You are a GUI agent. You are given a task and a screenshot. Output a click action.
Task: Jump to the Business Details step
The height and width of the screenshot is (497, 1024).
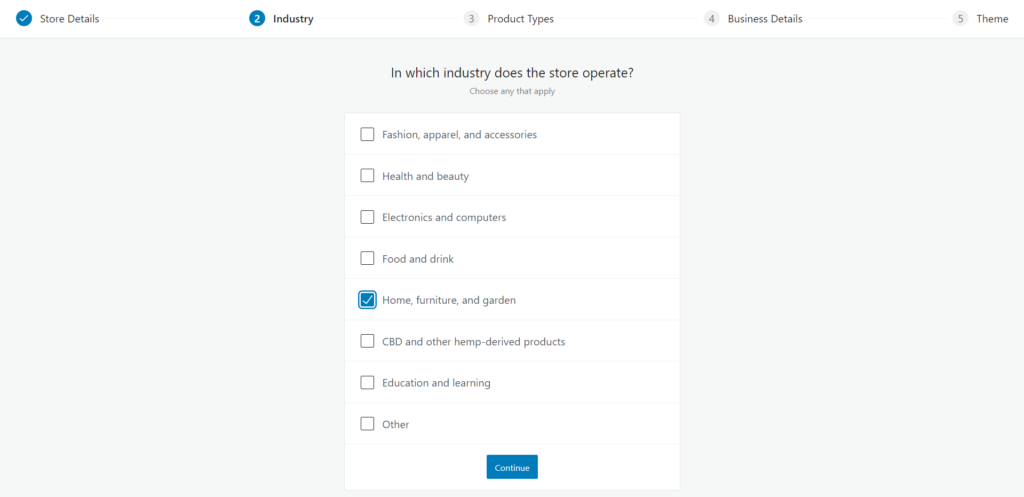[764, 19]
